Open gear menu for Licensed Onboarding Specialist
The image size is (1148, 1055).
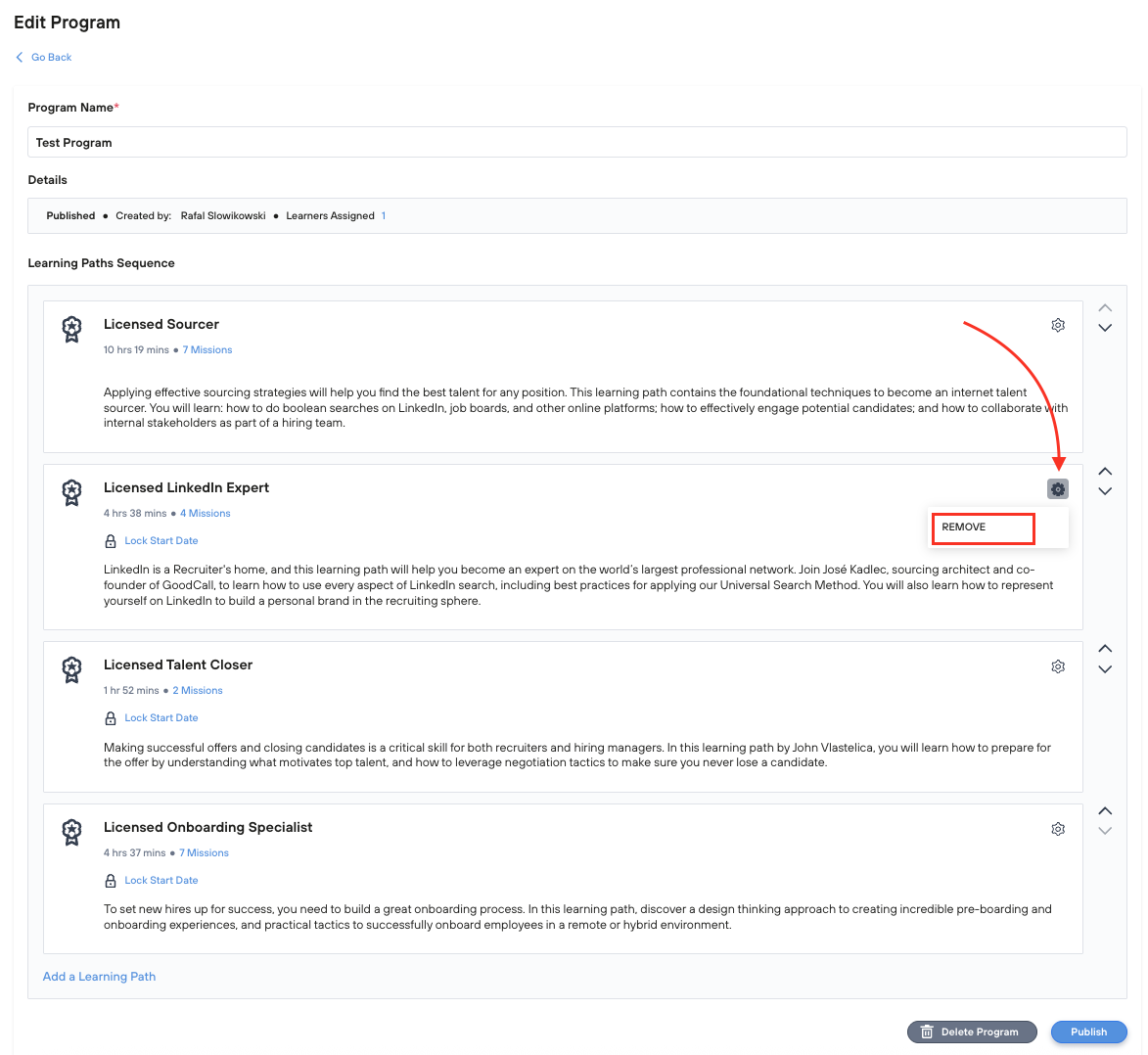(1058, 829)
